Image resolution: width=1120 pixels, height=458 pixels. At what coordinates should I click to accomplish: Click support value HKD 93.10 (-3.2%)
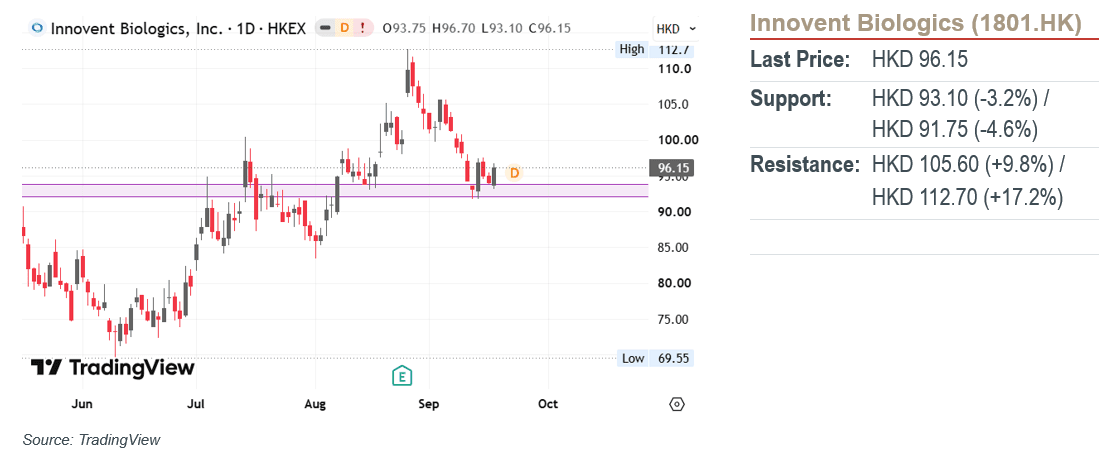(960, 99)
